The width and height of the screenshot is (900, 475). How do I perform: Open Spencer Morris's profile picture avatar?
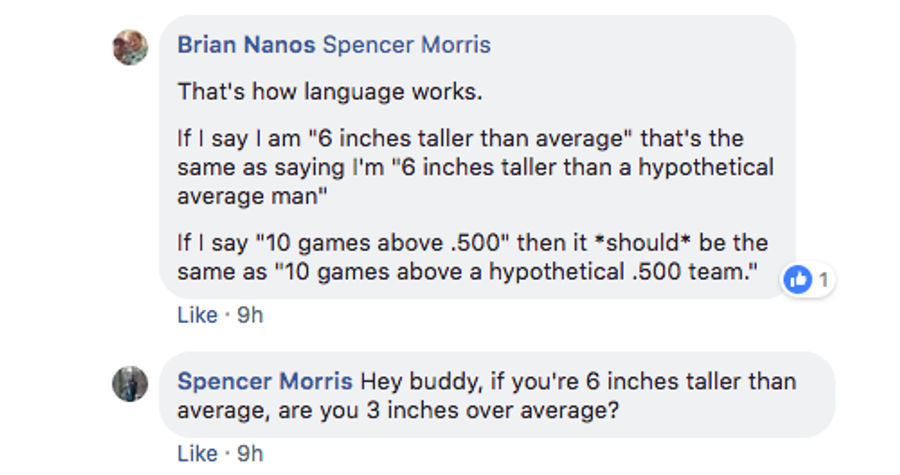click(x=130, y=384)
